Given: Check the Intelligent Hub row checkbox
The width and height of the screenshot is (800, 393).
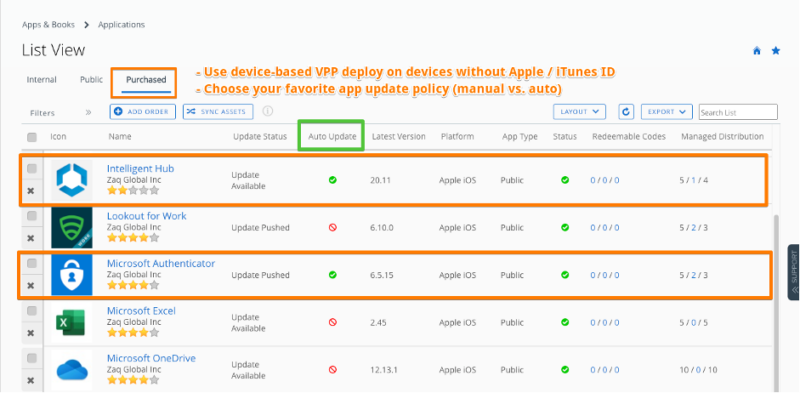Looking at the screenshot, I should (32, 168).
